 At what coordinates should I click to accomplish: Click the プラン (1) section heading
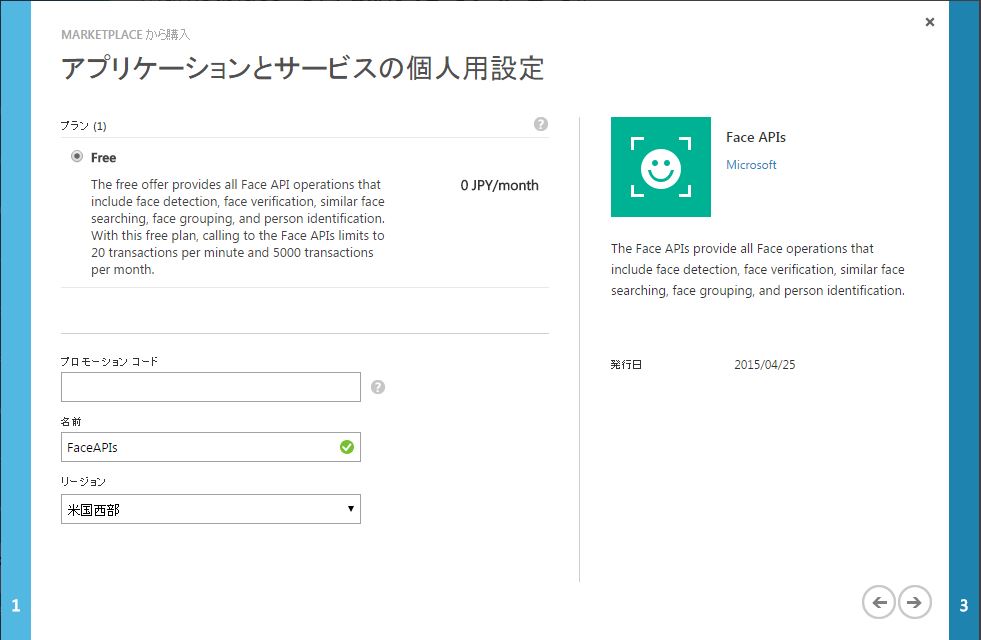tap(83, 126)
